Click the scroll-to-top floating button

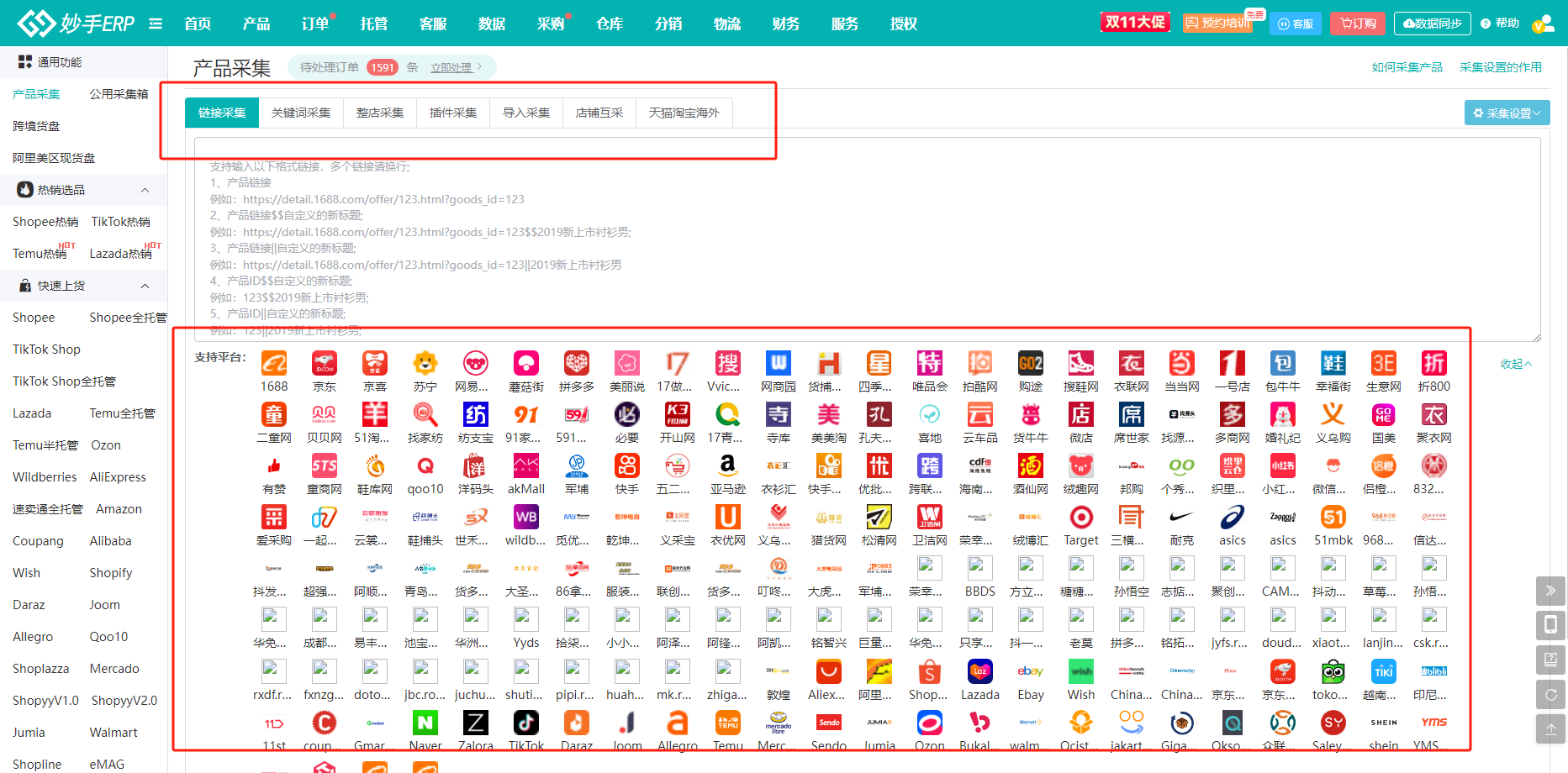[1550, 728]
